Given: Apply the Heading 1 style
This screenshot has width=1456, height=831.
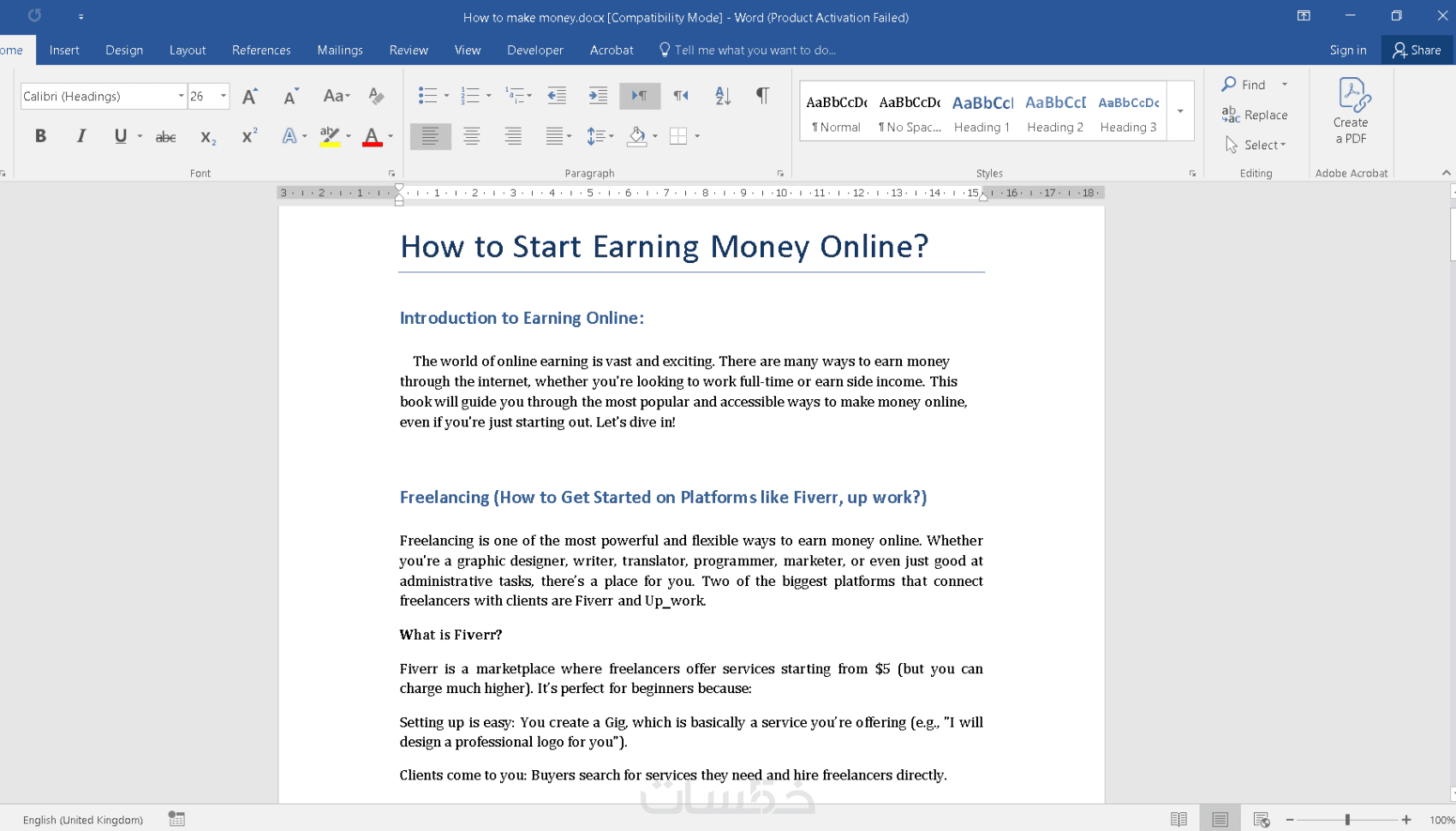Looking at the screenshot, I should tap(982, 113).
